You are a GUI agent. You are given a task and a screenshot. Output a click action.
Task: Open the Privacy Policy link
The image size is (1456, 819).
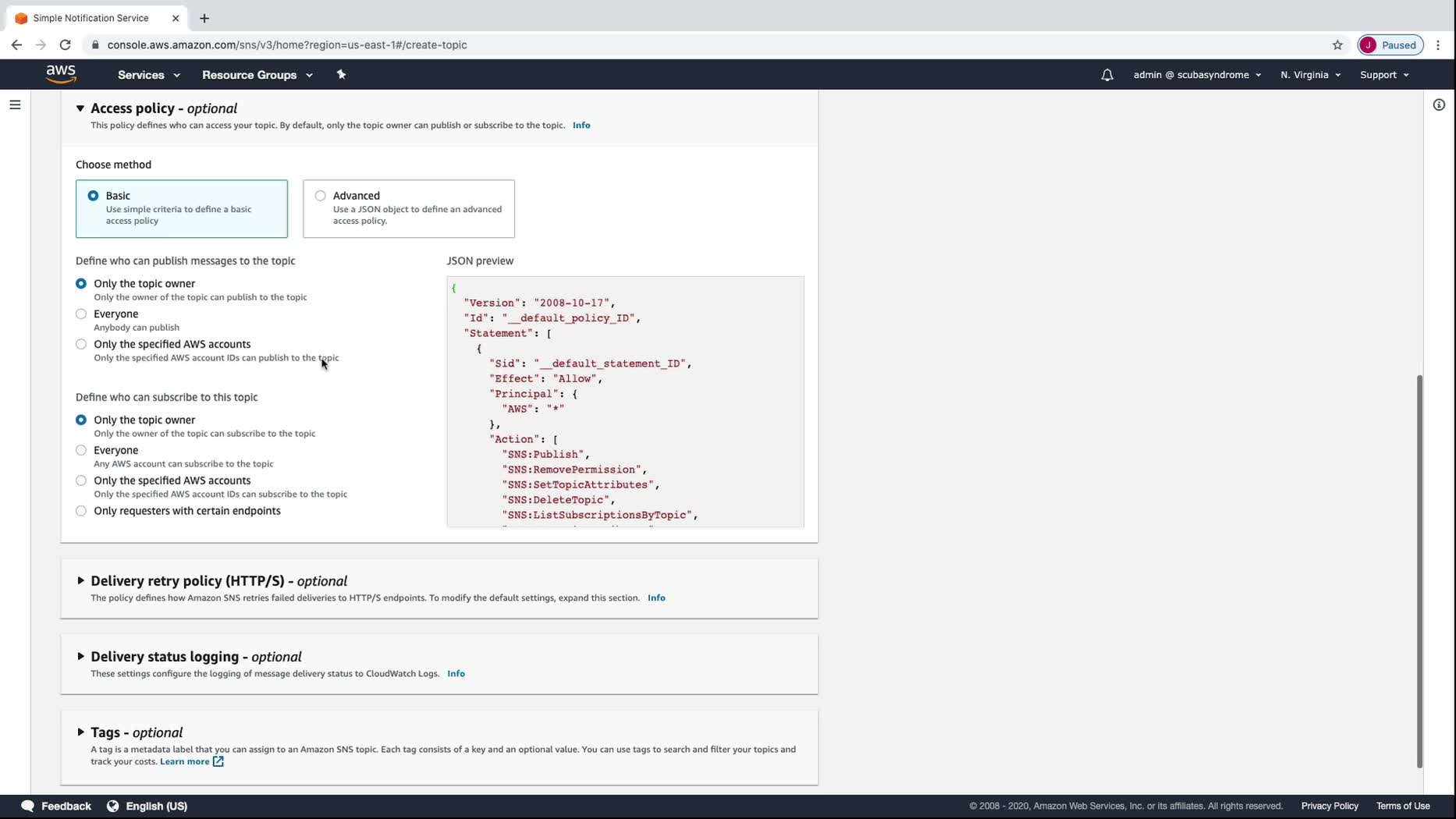point(1330,807)
